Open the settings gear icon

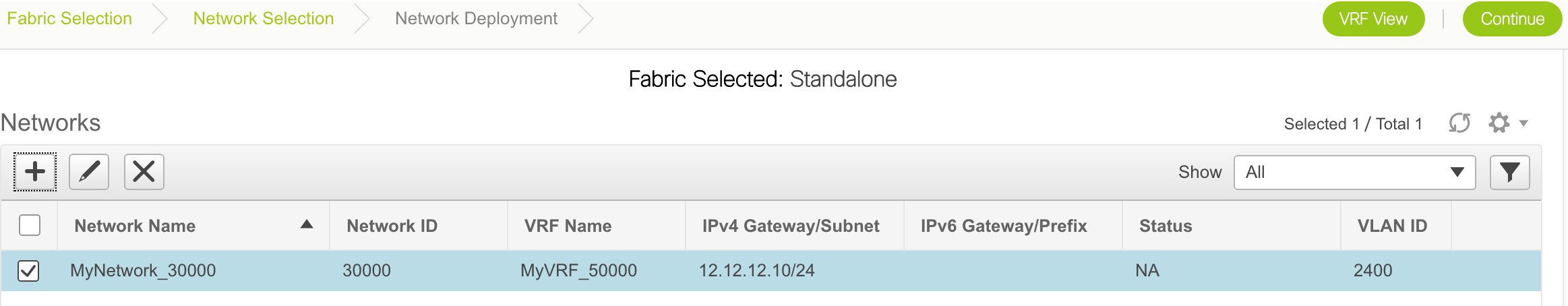point(1499,123)
